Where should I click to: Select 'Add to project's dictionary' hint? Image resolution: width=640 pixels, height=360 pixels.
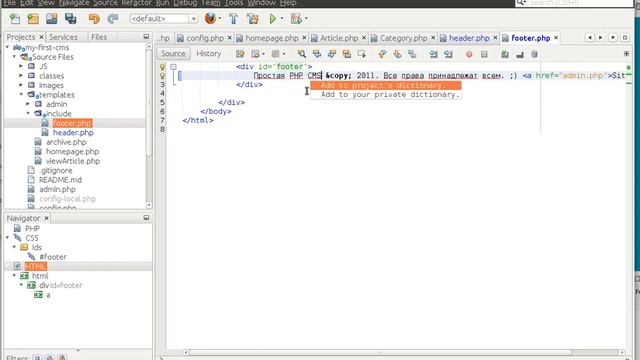[386, 85]
